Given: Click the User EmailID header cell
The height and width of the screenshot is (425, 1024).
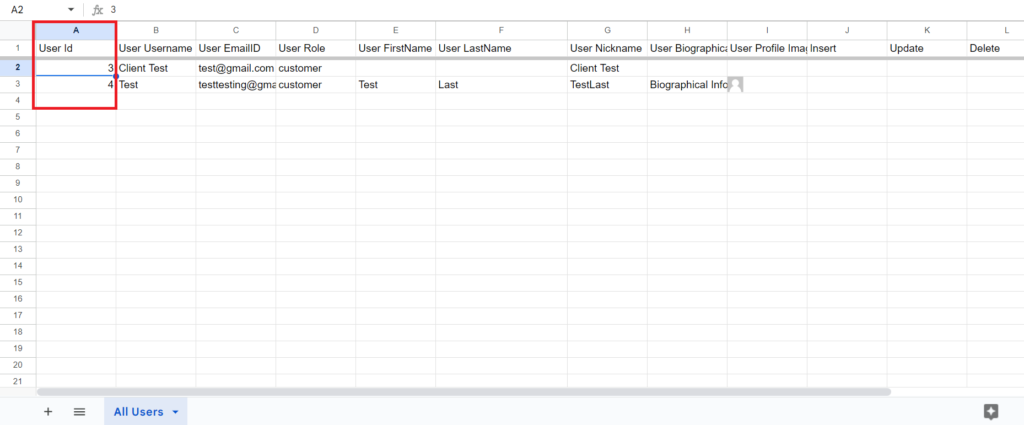Looking at the screenshot, I should click(x=236, y=48).
